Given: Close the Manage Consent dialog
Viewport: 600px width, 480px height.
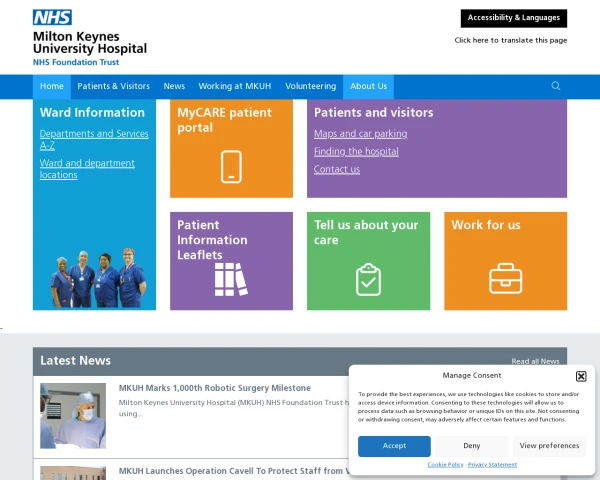Looking at the screenshot, I should [581, 376].
